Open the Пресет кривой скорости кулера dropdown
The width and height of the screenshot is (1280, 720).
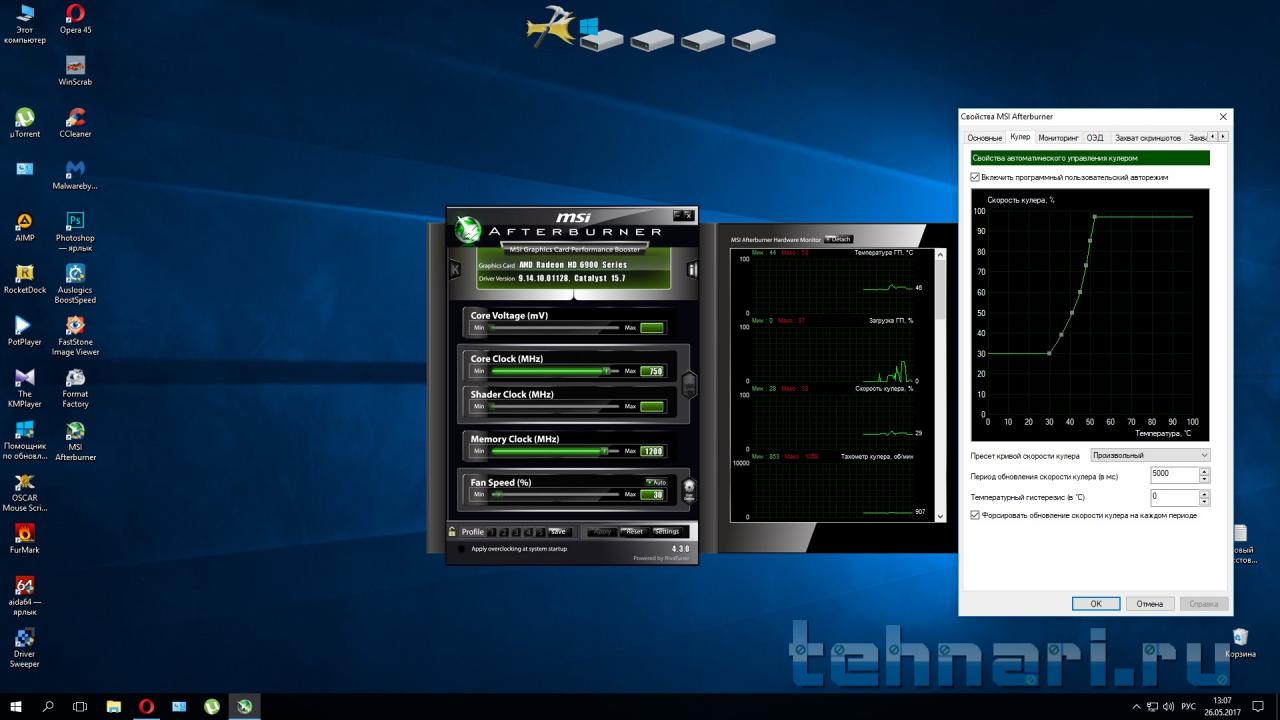click(1150, 455)
